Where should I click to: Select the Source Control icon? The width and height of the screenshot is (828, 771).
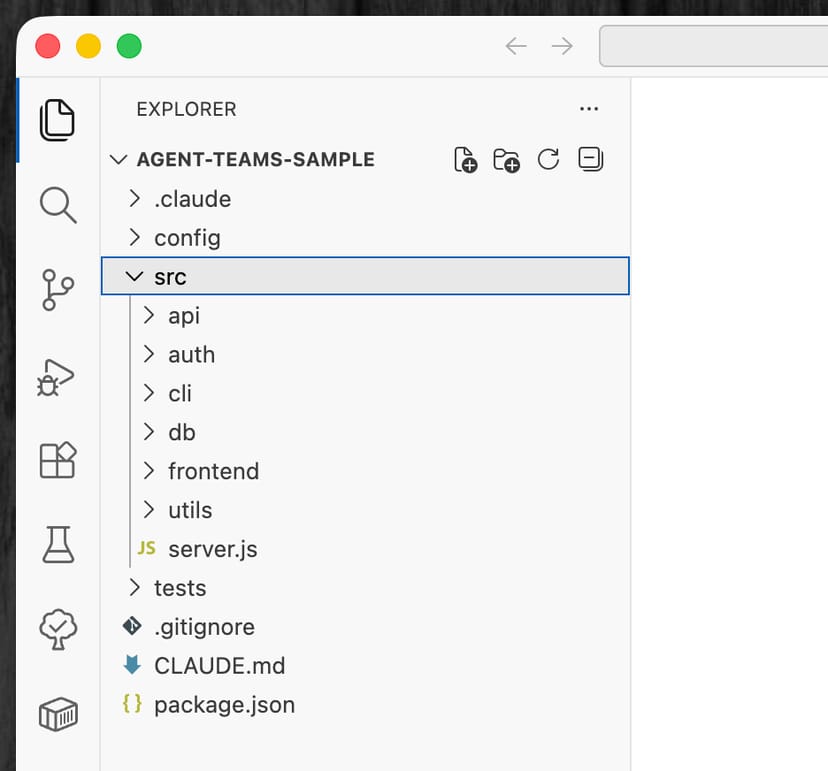[x=57, y=290]
